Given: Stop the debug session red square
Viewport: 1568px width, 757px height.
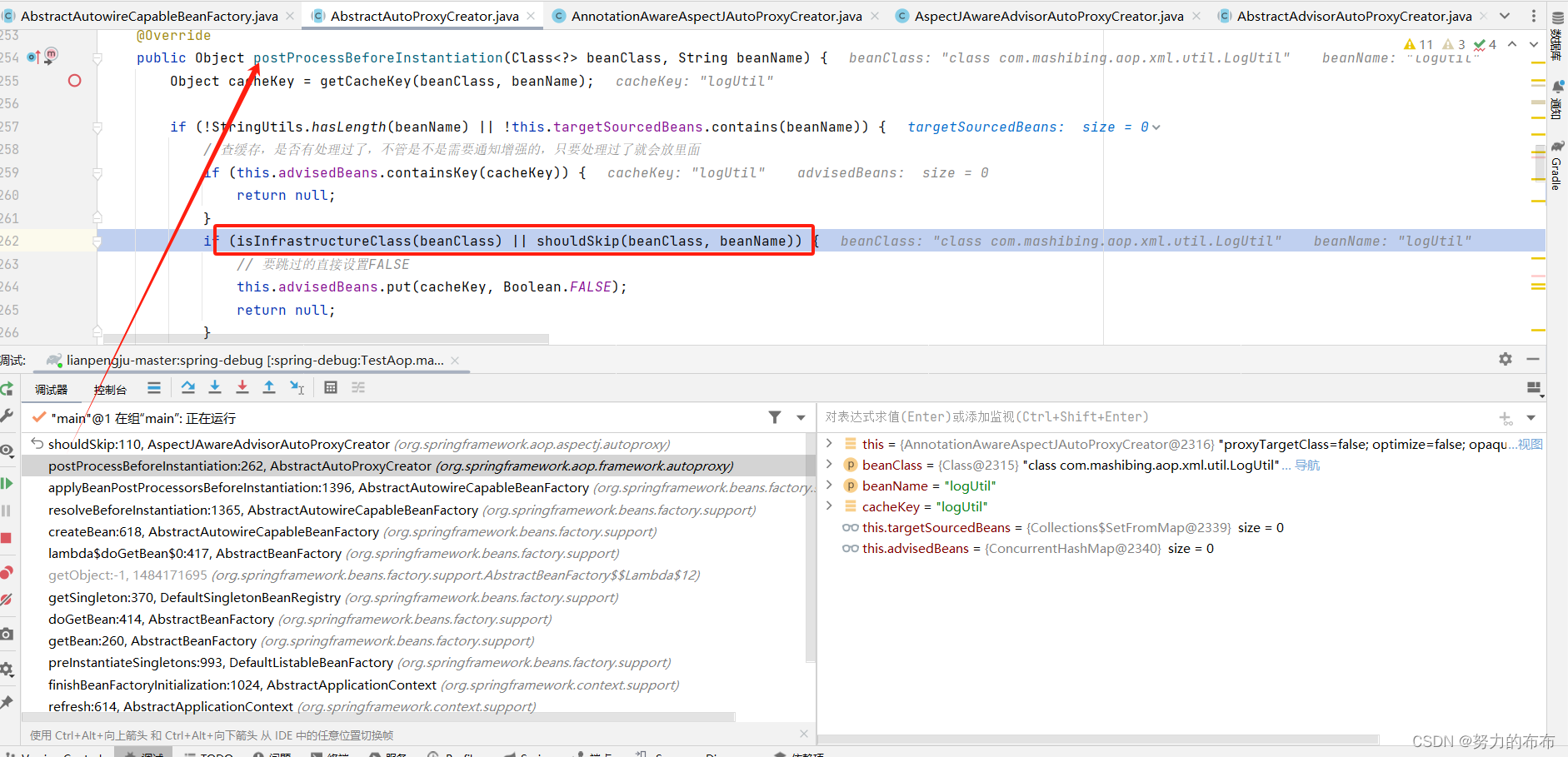Looking at the screenshot, I should pos(6,538).
